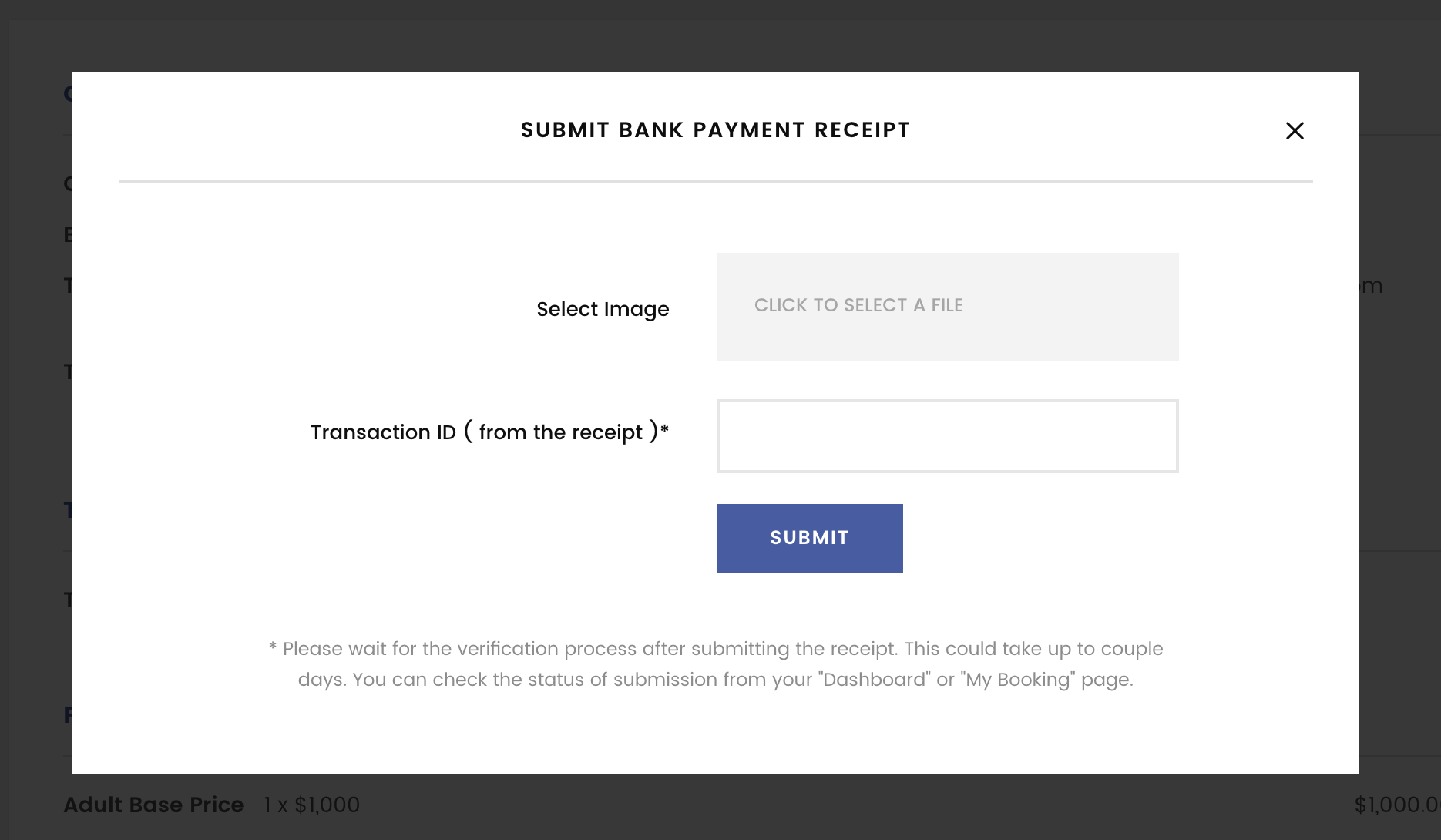Click the "couple" word ending the note's first line
The height and width of the screenshot is (840, 1441).
1131,649
